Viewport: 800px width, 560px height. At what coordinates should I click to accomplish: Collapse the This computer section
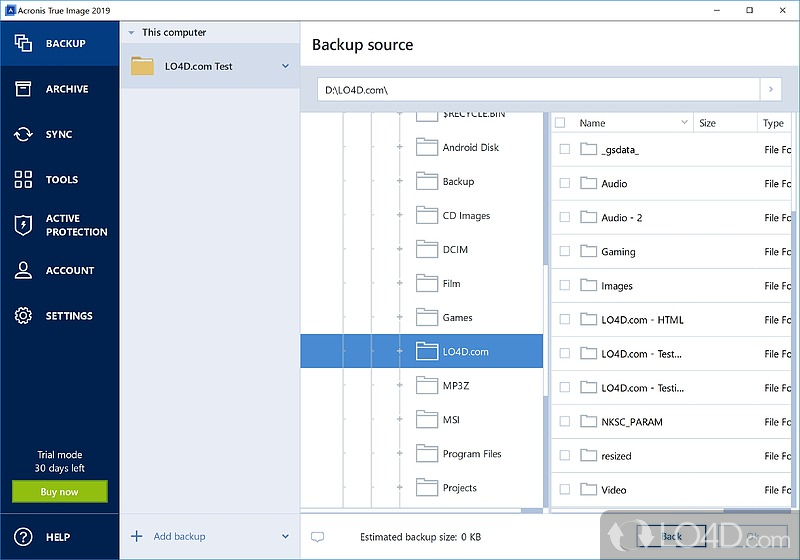click(131, 33)
